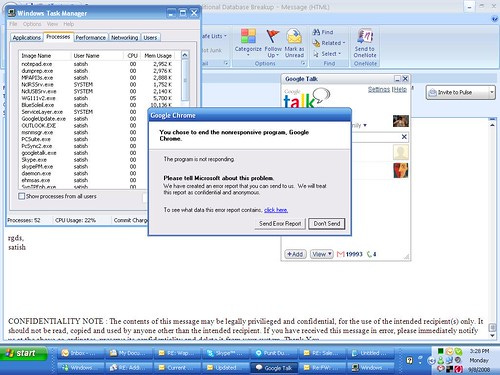Sort by Image Name column header
Image resolution: width=500 pixels, height=375 pixels.
point(45,56)
